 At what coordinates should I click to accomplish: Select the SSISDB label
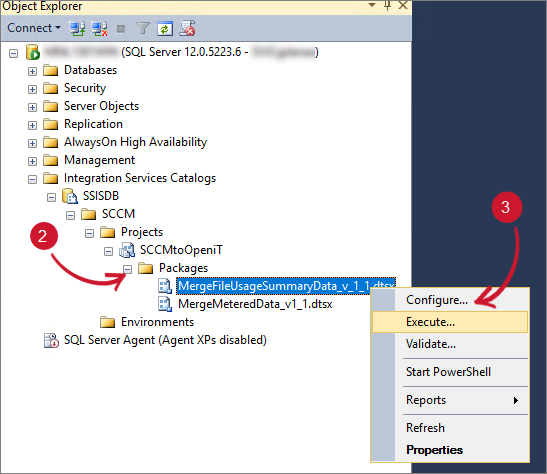tap(101, 196)
